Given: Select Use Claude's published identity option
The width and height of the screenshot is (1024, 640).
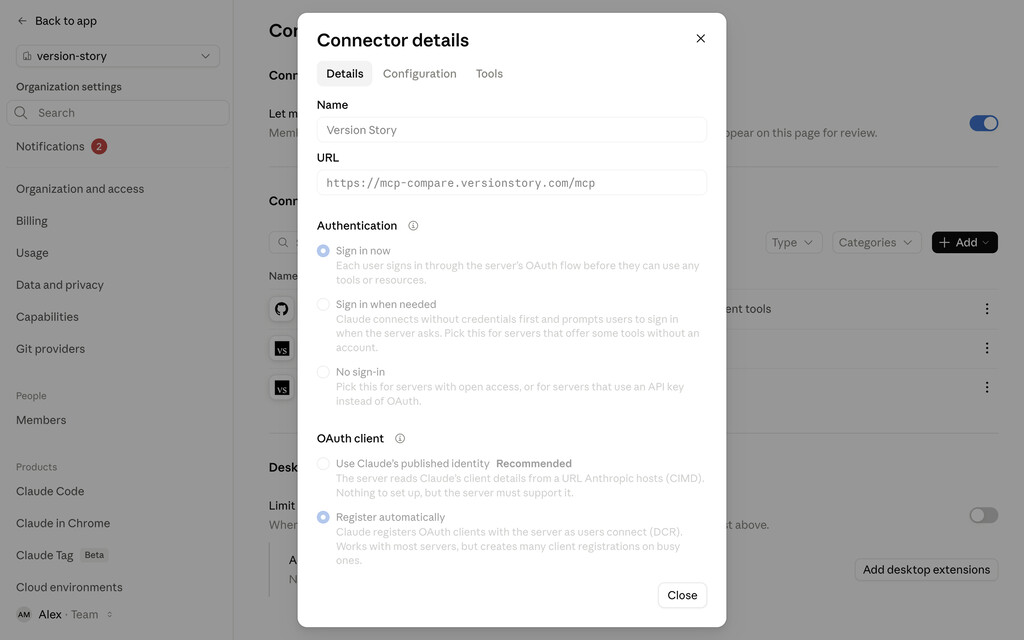Looking at the screenshot, I should coord(323,464).
